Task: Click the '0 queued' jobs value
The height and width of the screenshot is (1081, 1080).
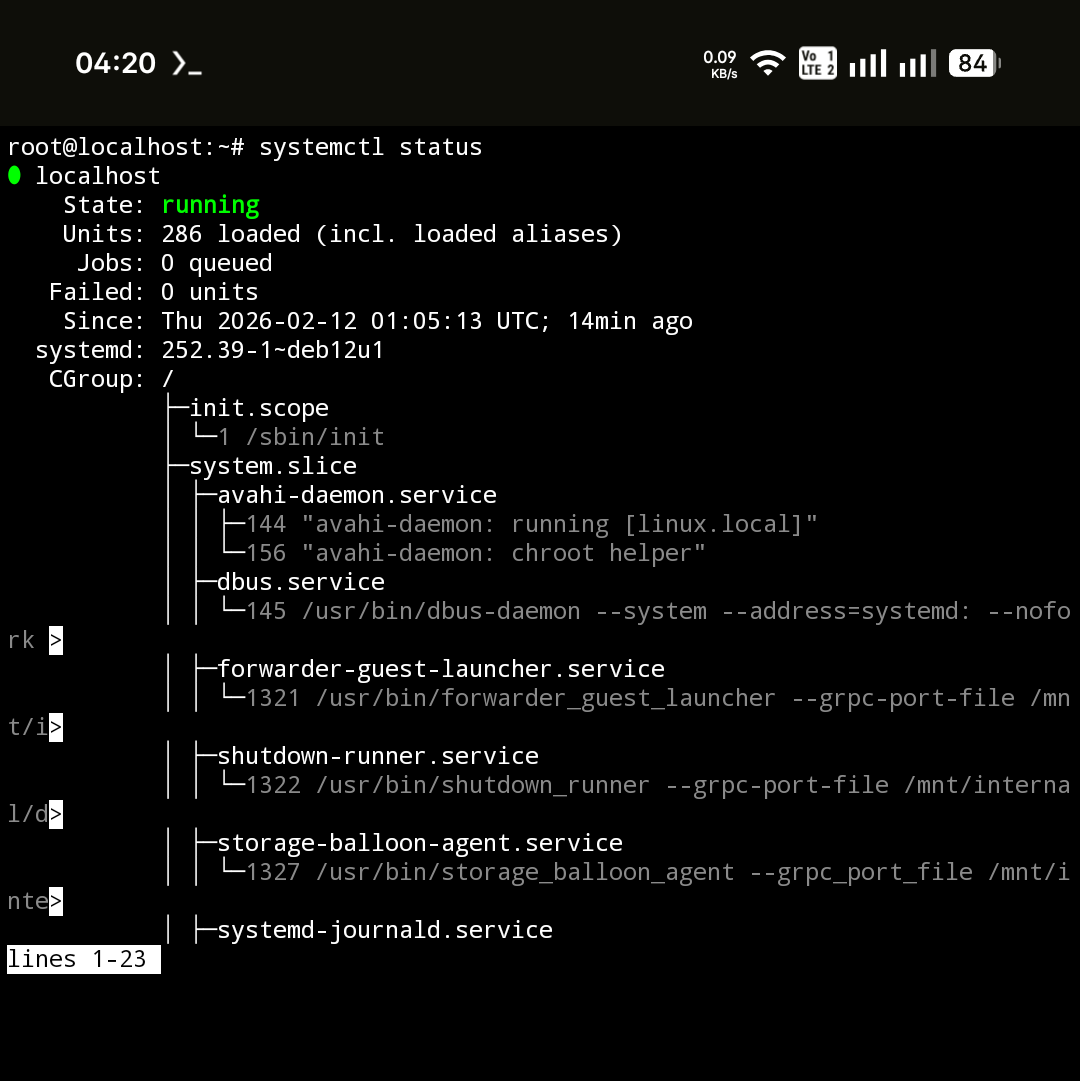Action: coord(216,263)
